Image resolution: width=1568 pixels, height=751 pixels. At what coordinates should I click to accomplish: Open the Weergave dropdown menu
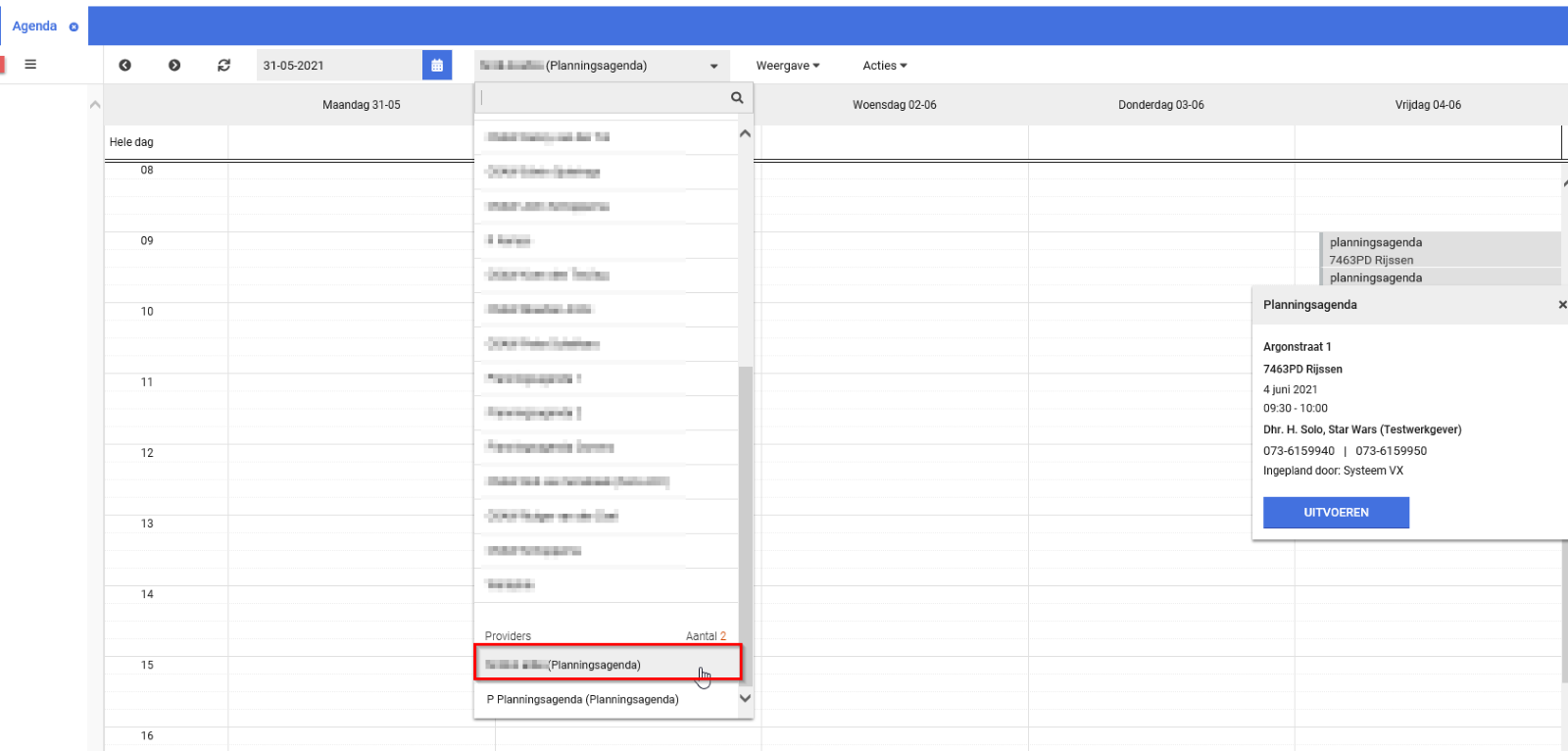(x=787, y=66)
